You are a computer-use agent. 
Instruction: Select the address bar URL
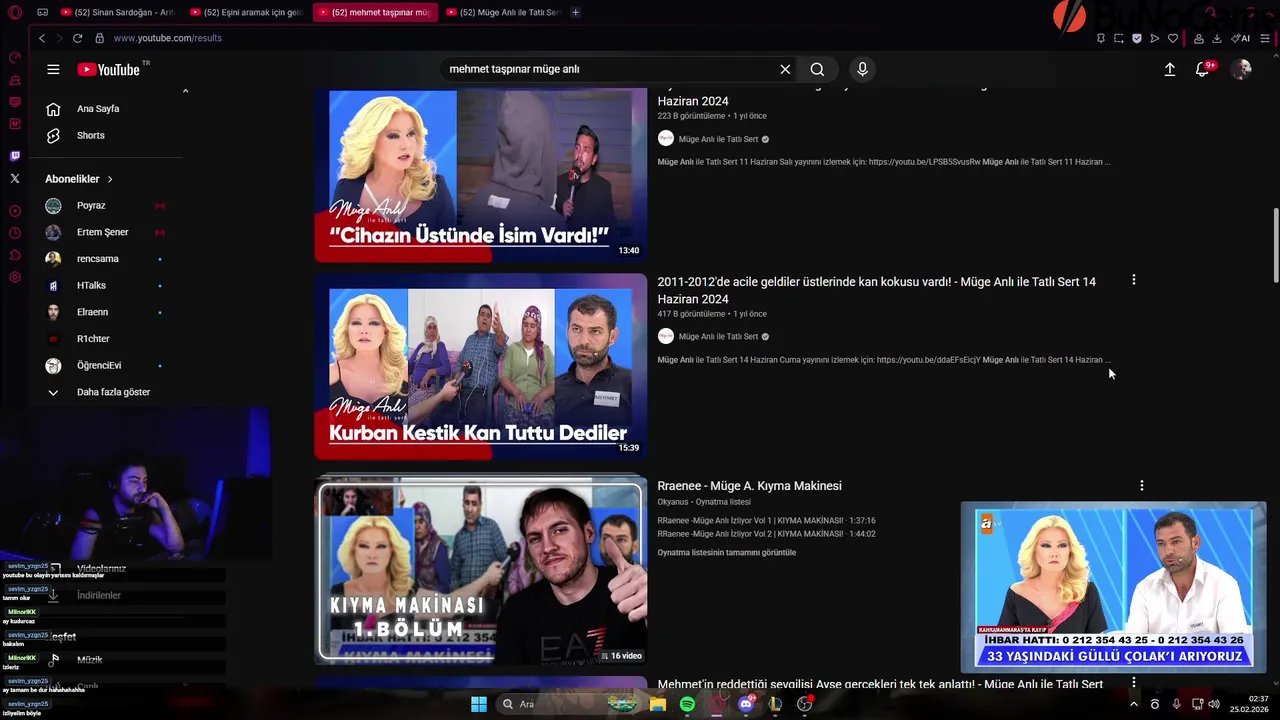[x=168, y=38]
